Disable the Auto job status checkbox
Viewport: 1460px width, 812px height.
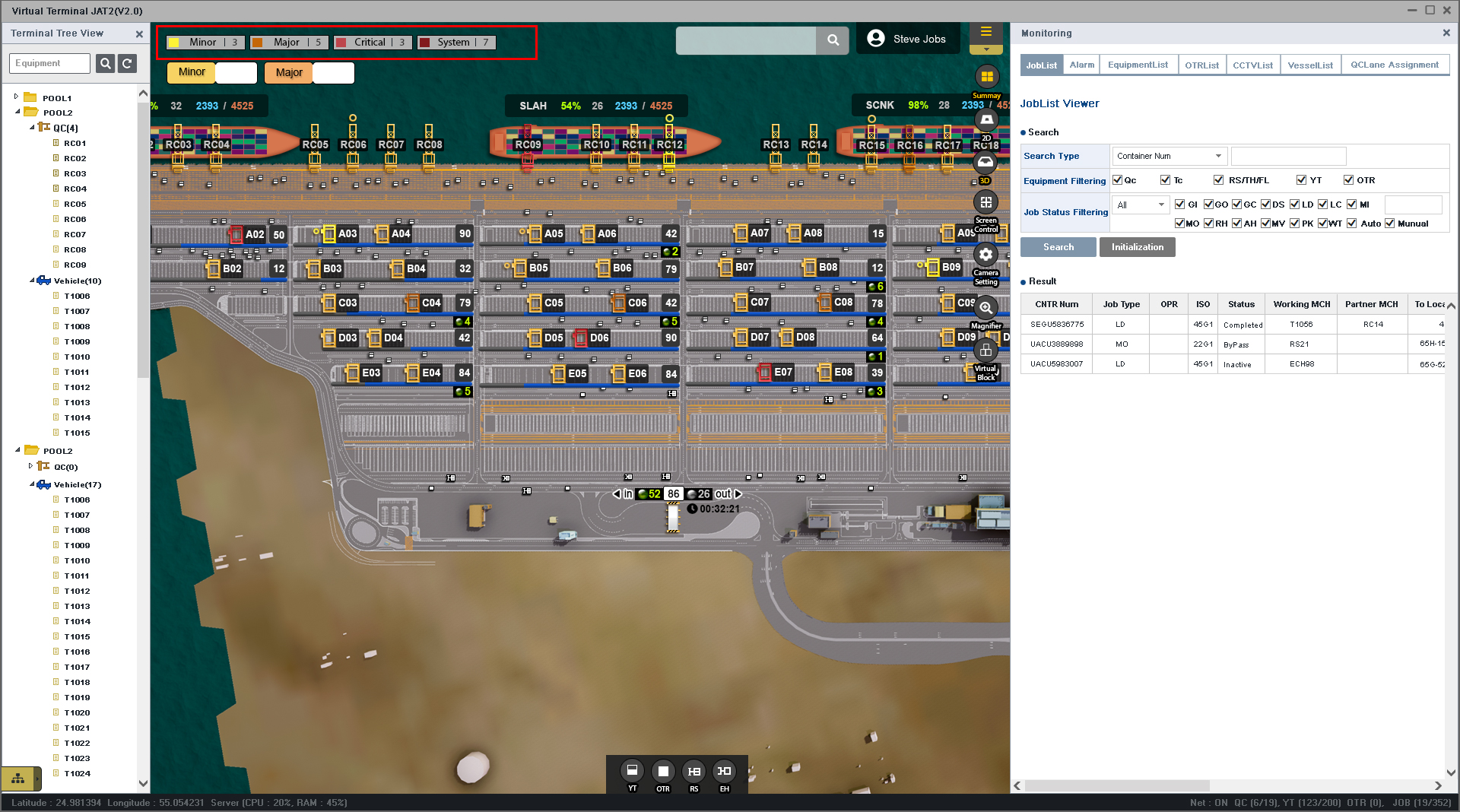pyautogui.click(x=1351, y=224)
